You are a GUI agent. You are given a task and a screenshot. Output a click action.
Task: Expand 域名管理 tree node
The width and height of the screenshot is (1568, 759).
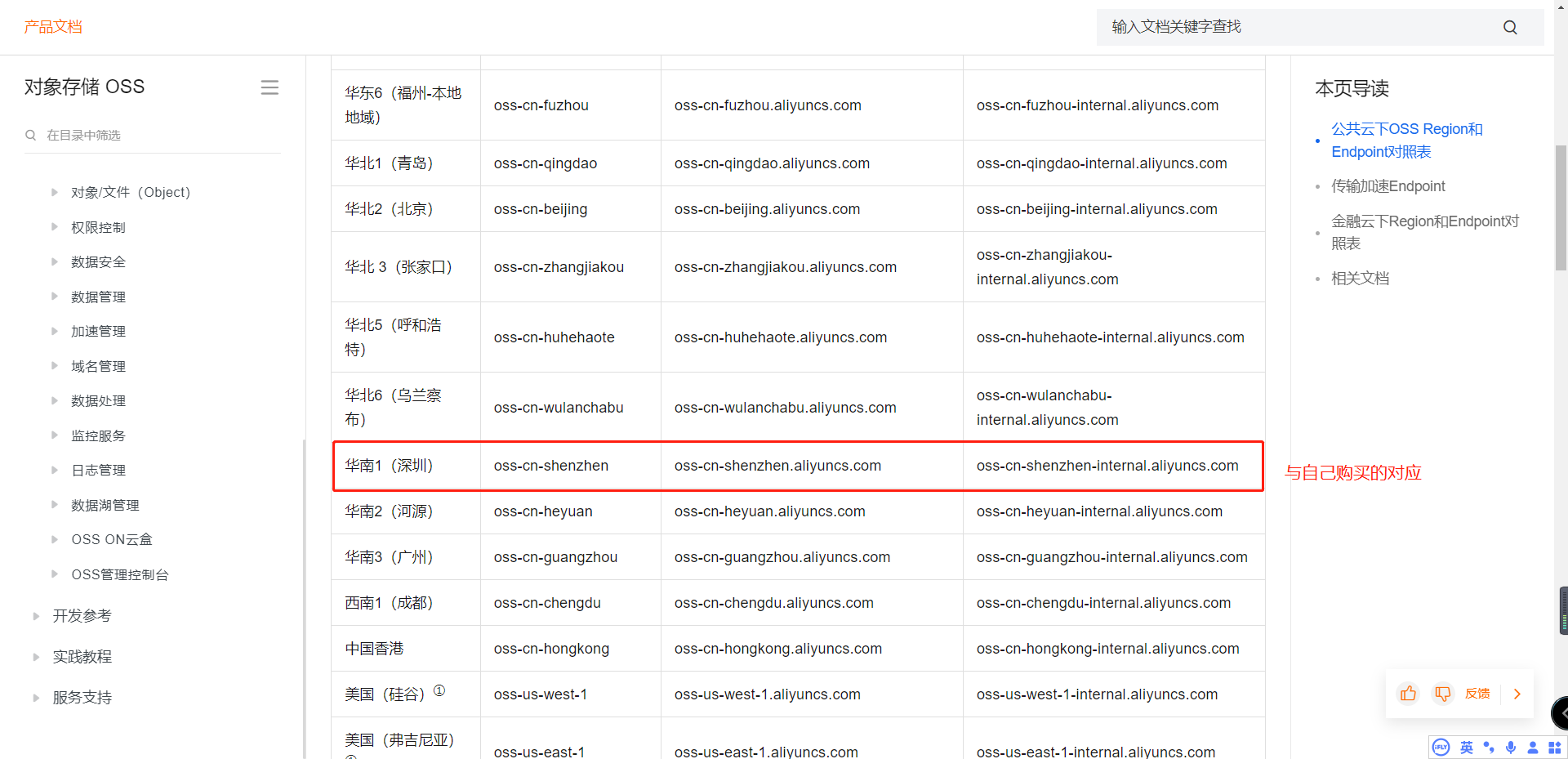click(55, 366)
